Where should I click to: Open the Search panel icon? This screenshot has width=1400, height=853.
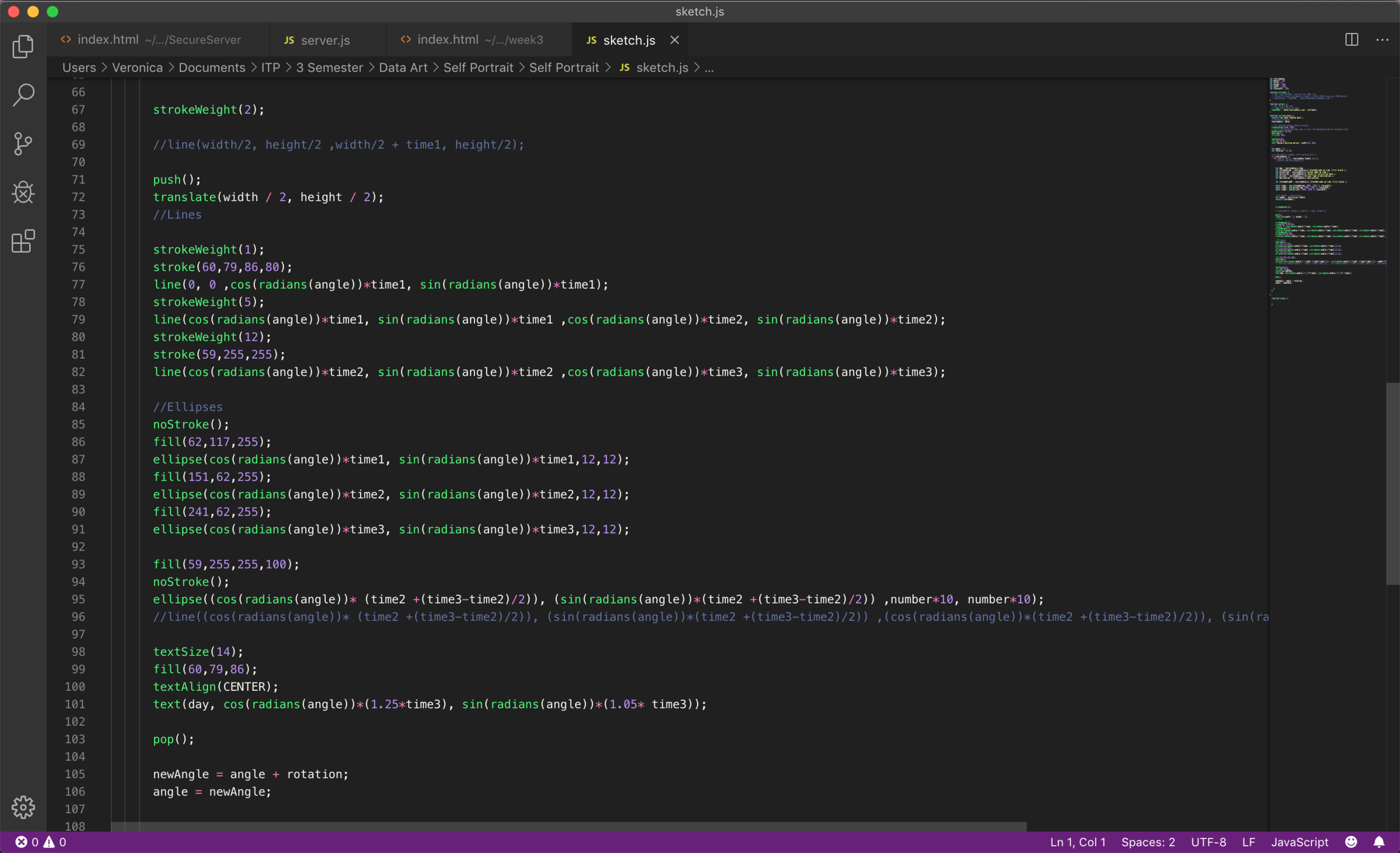click(23, 95)
